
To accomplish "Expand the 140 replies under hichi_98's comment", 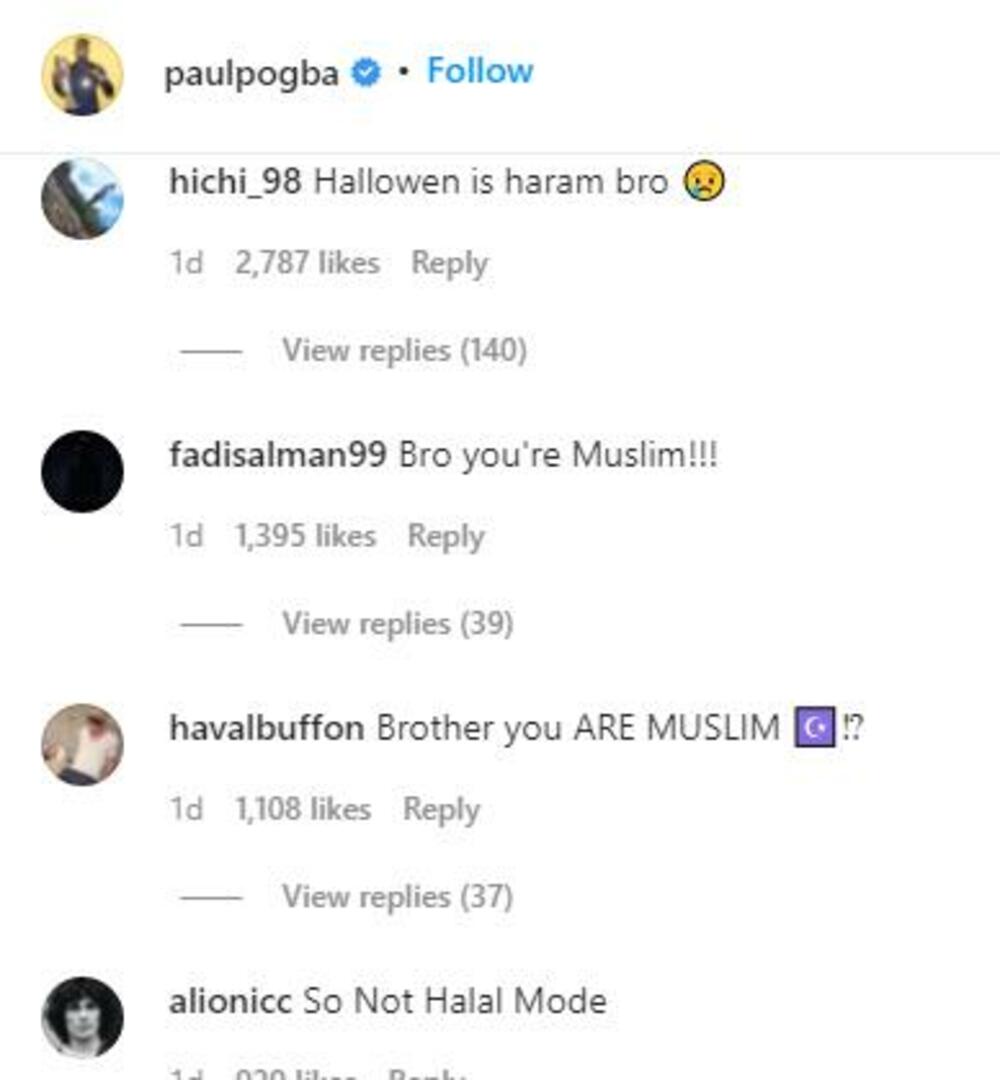I will (x=402, y=352).
